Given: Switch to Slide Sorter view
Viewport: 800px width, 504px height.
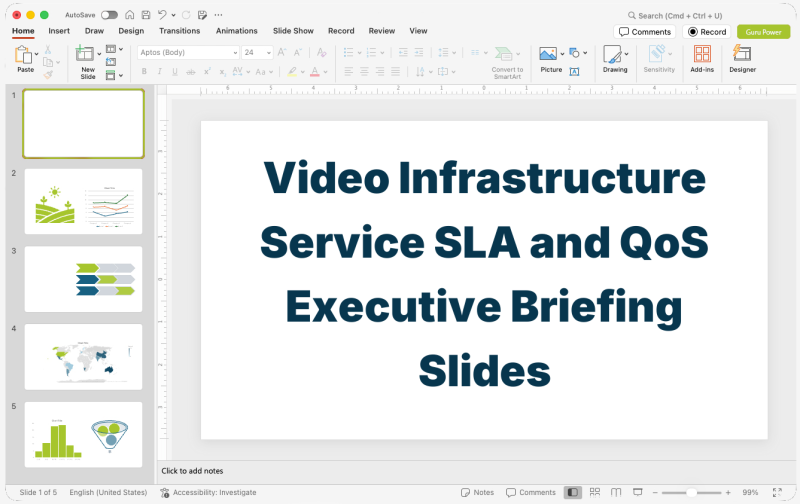Looking at the screenshot, I should [x=595, y=492].
